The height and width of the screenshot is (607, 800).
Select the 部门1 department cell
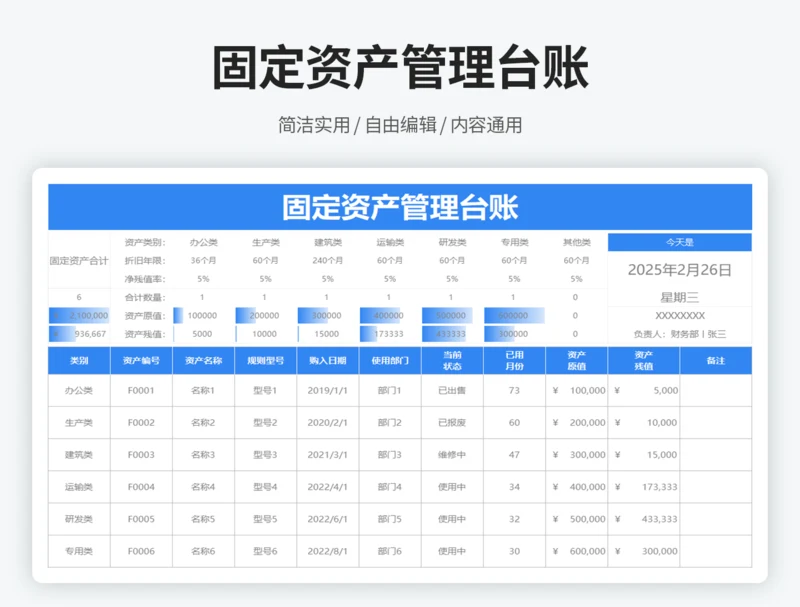[x=390, y=391]
